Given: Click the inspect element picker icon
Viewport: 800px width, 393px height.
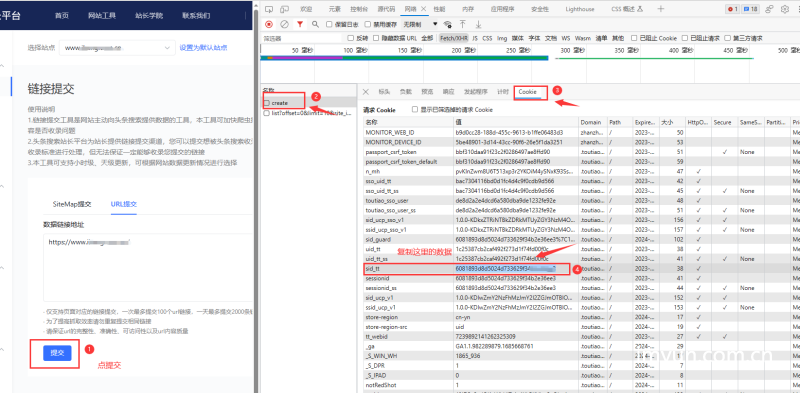Looking at the screenshot, I should 269,9.
